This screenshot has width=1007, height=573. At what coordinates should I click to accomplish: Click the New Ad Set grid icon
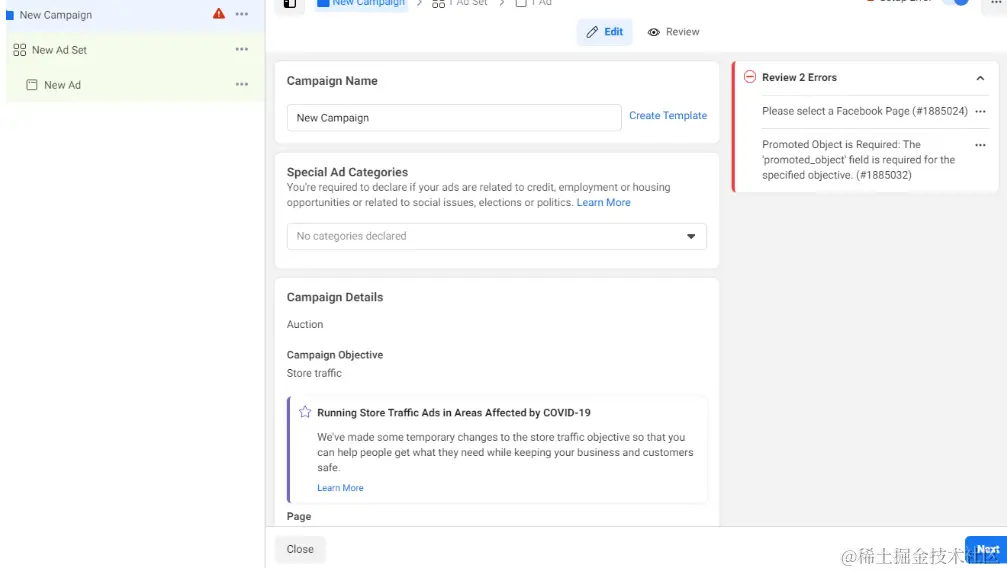20,50
